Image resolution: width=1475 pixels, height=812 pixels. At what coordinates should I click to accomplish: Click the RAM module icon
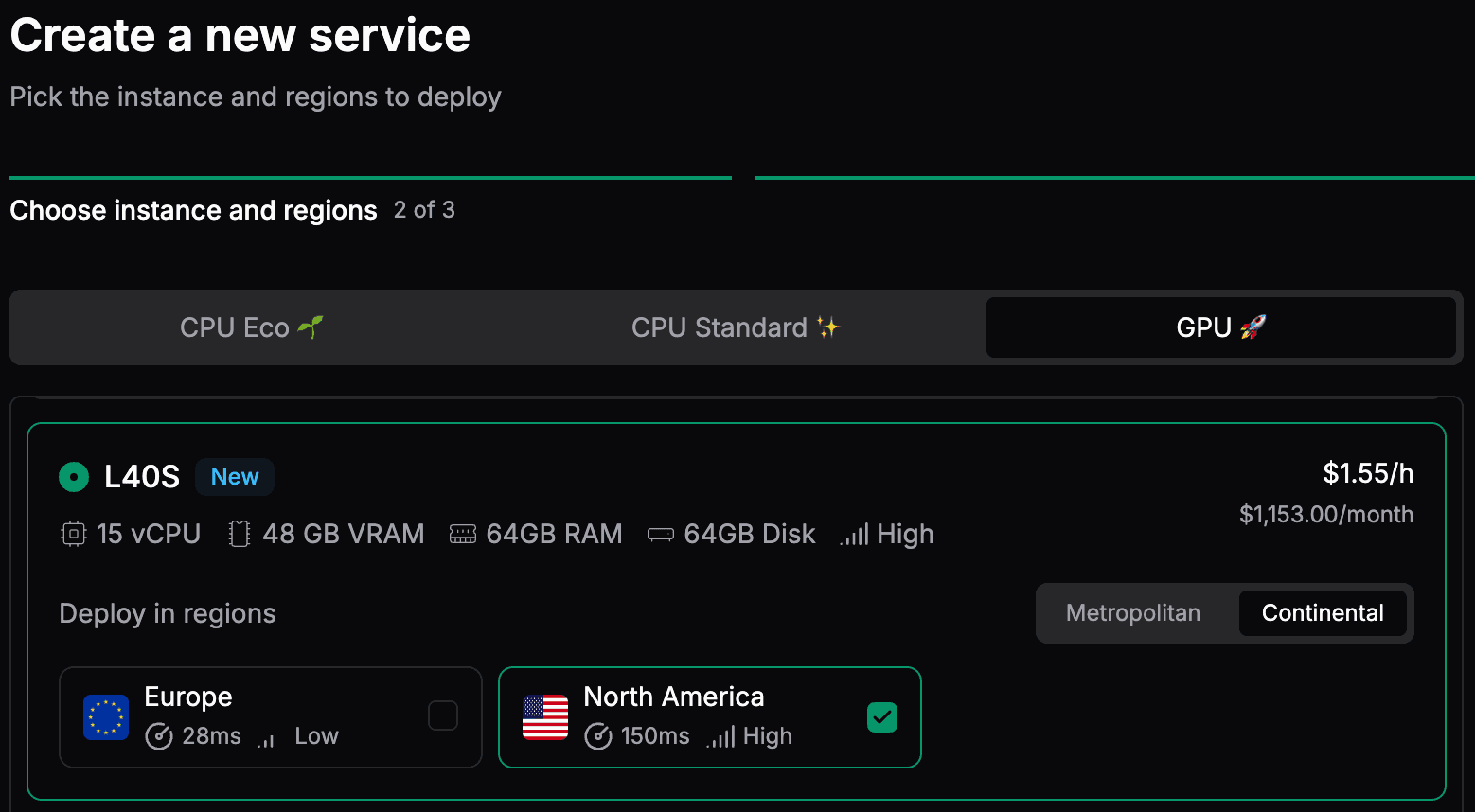pos(463,535)
